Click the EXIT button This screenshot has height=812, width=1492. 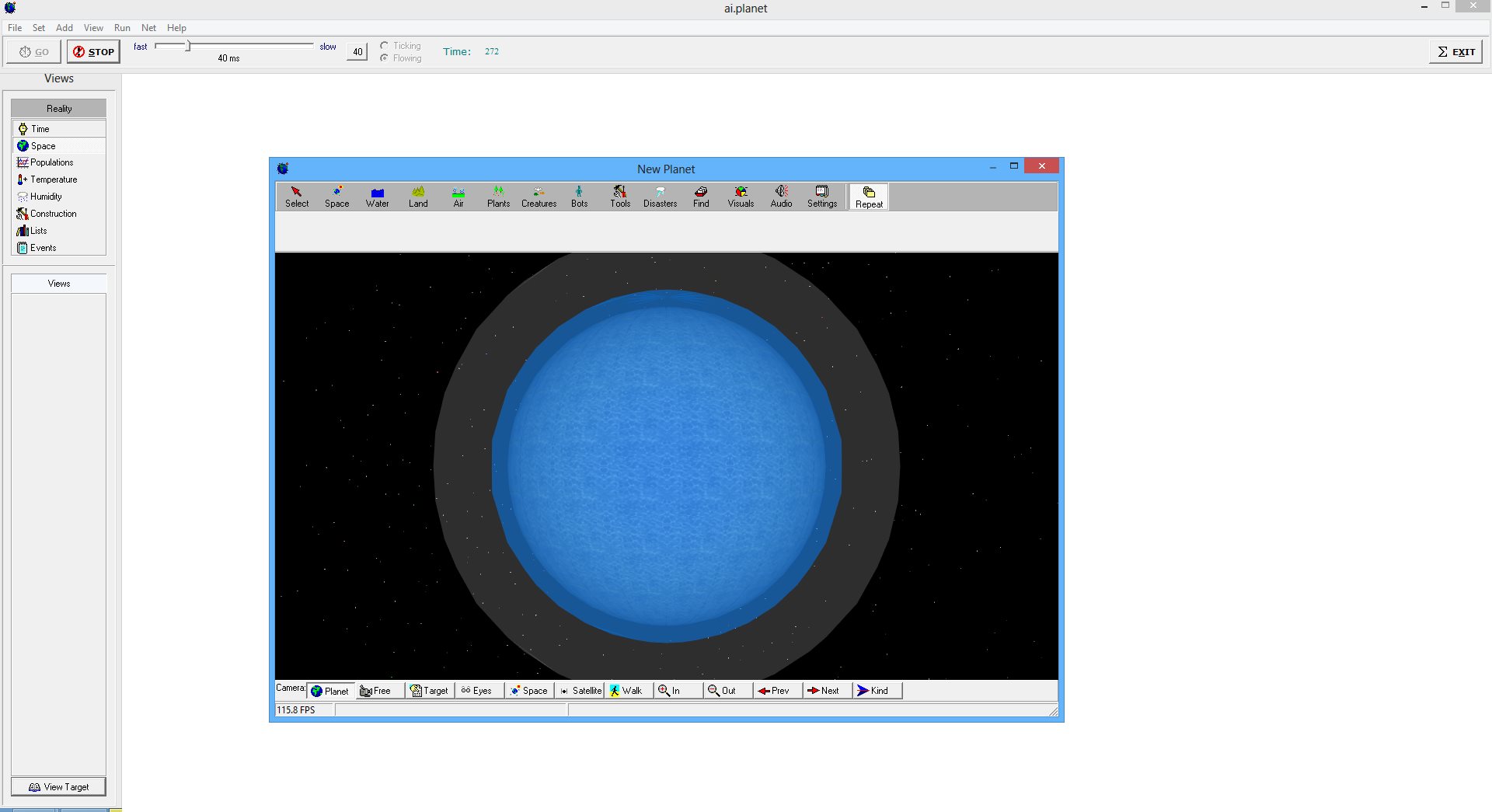point(1455,52)
